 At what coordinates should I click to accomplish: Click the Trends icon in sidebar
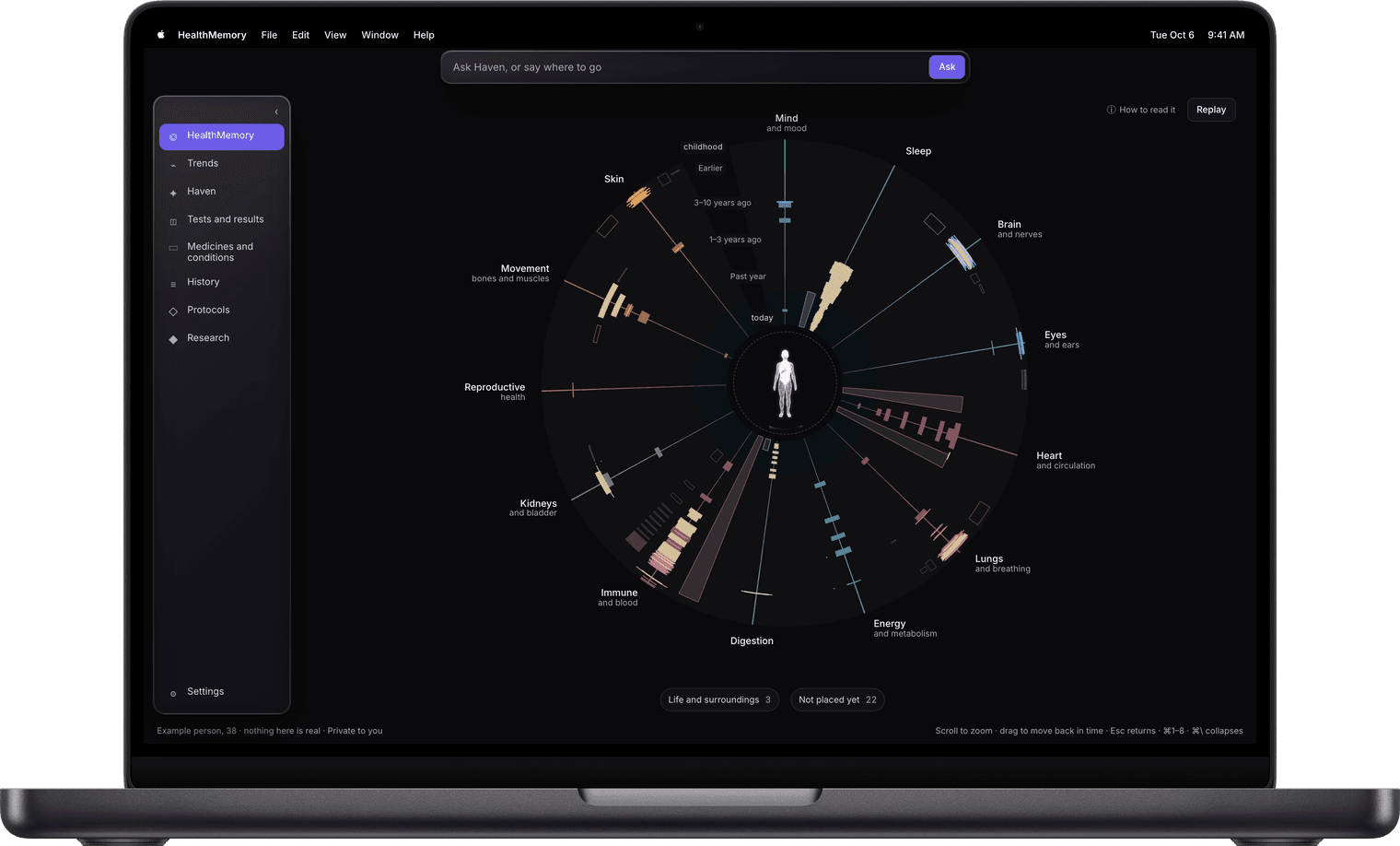coord(173,165)
